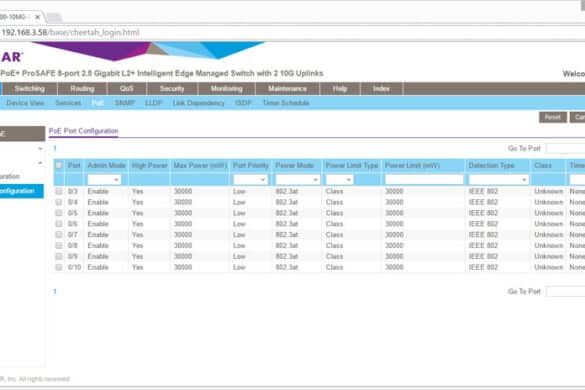Collapse the second sidebar section arrow
585x390 pixels.
point(40,163)
